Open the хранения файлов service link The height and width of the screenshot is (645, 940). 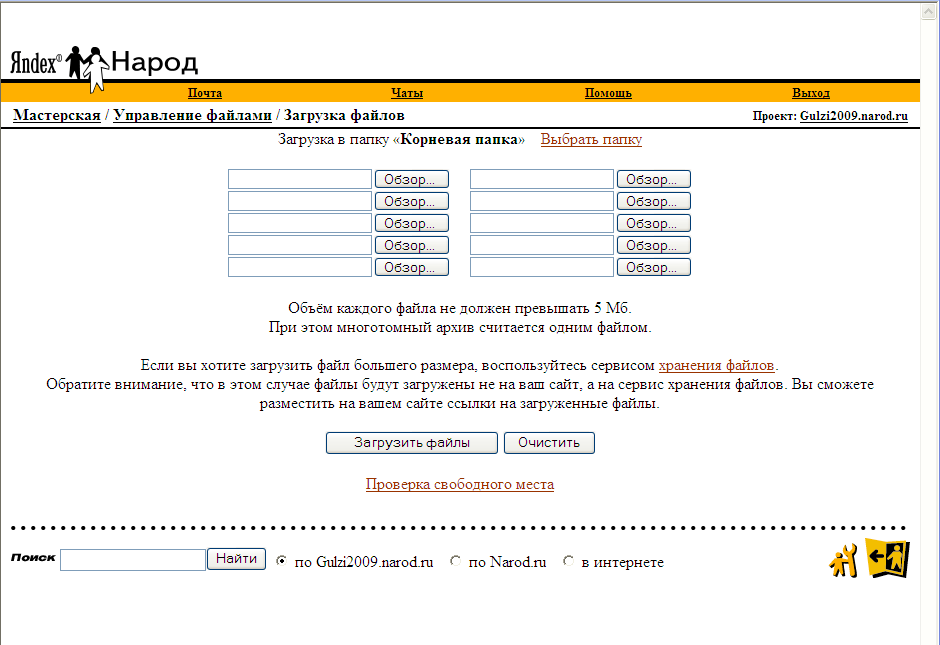(x=716, y=365)
